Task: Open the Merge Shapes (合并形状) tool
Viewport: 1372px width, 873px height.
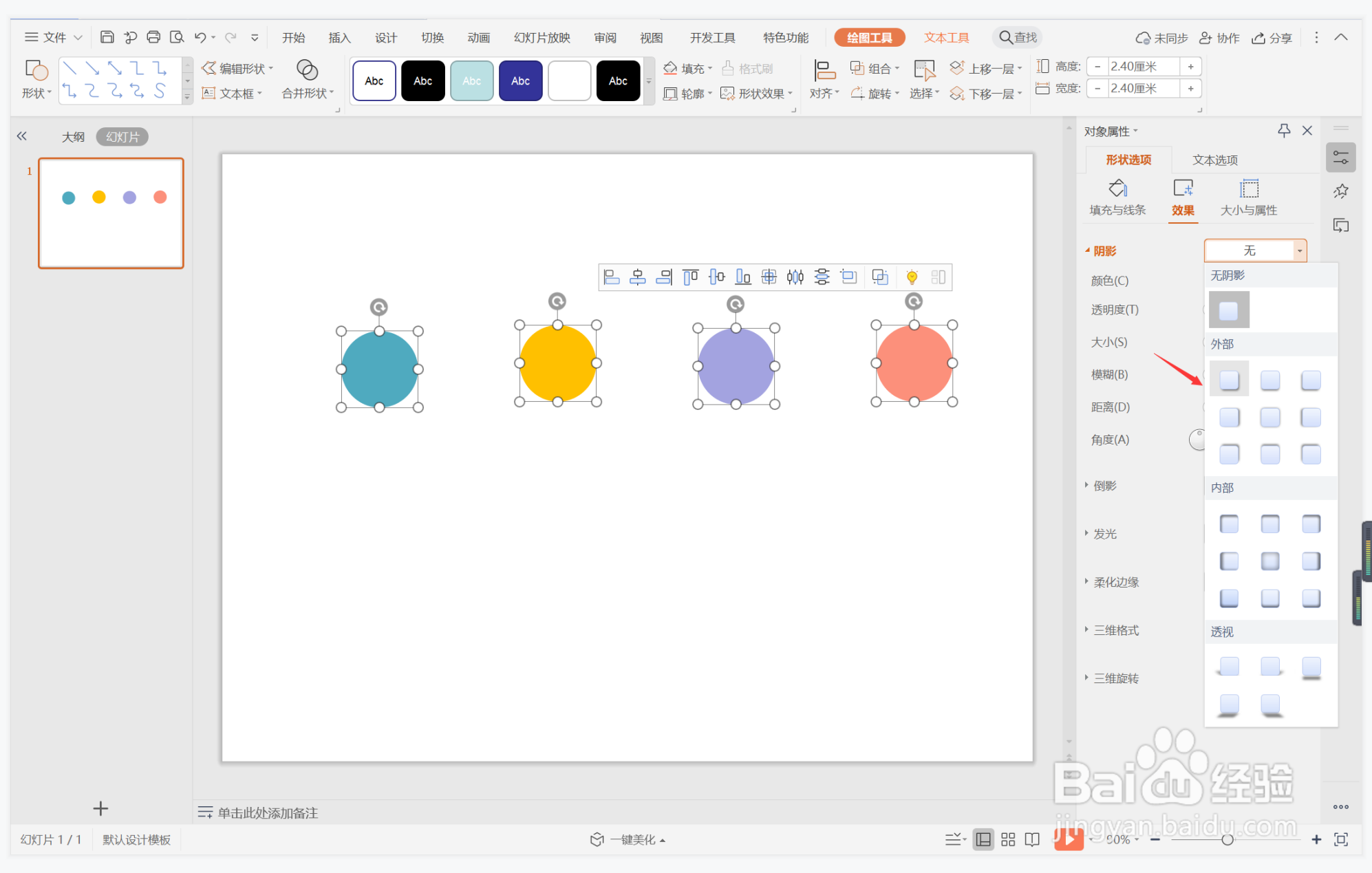Action: [307, 79]
